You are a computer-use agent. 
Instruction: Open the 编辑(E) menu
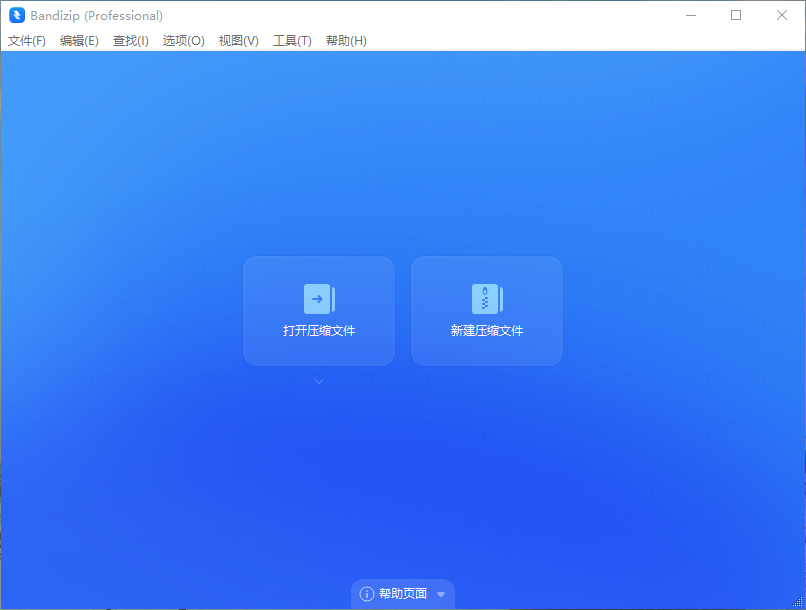(x=79, y=41)
